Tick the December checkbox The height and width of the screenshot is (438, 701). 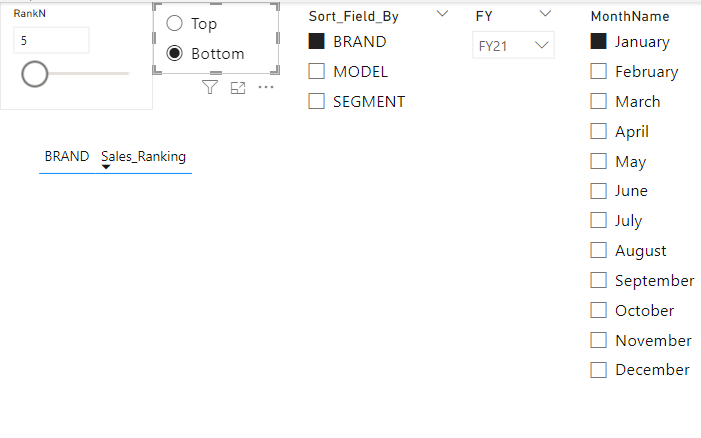[599, 370]
